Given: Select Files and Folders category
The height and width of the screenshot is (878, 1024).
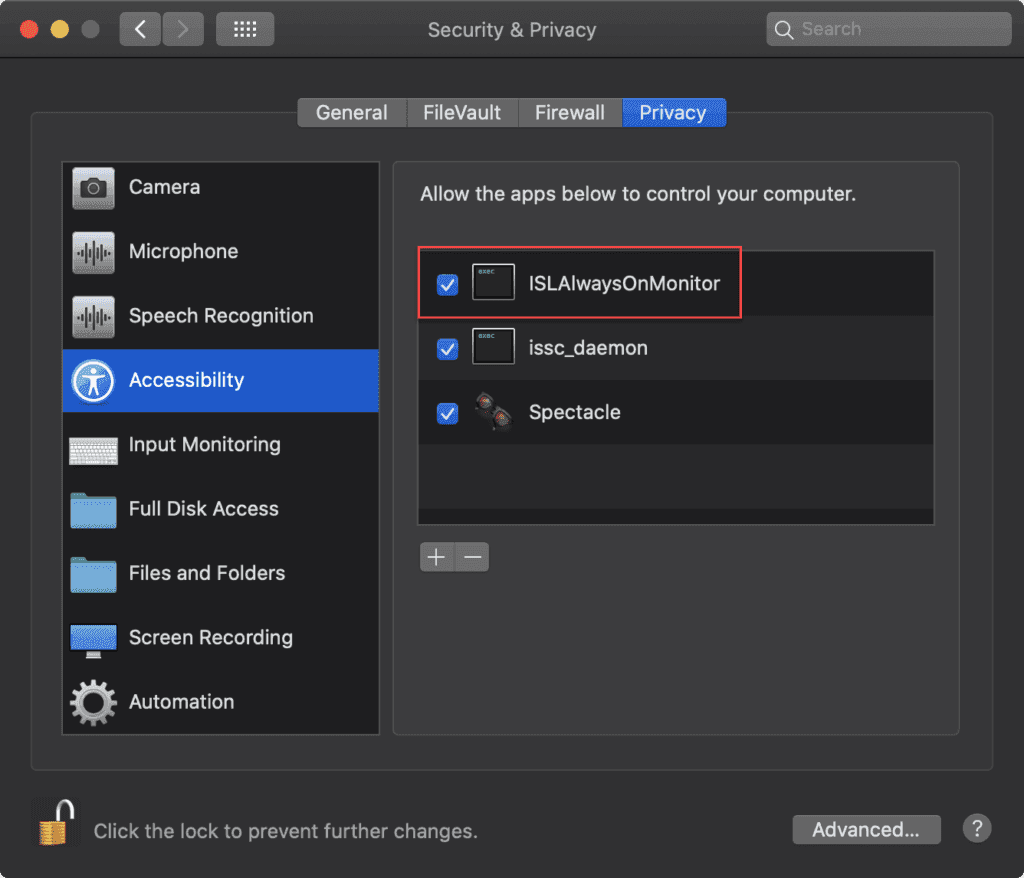Looking at the screenshot, I should (206, 574).
